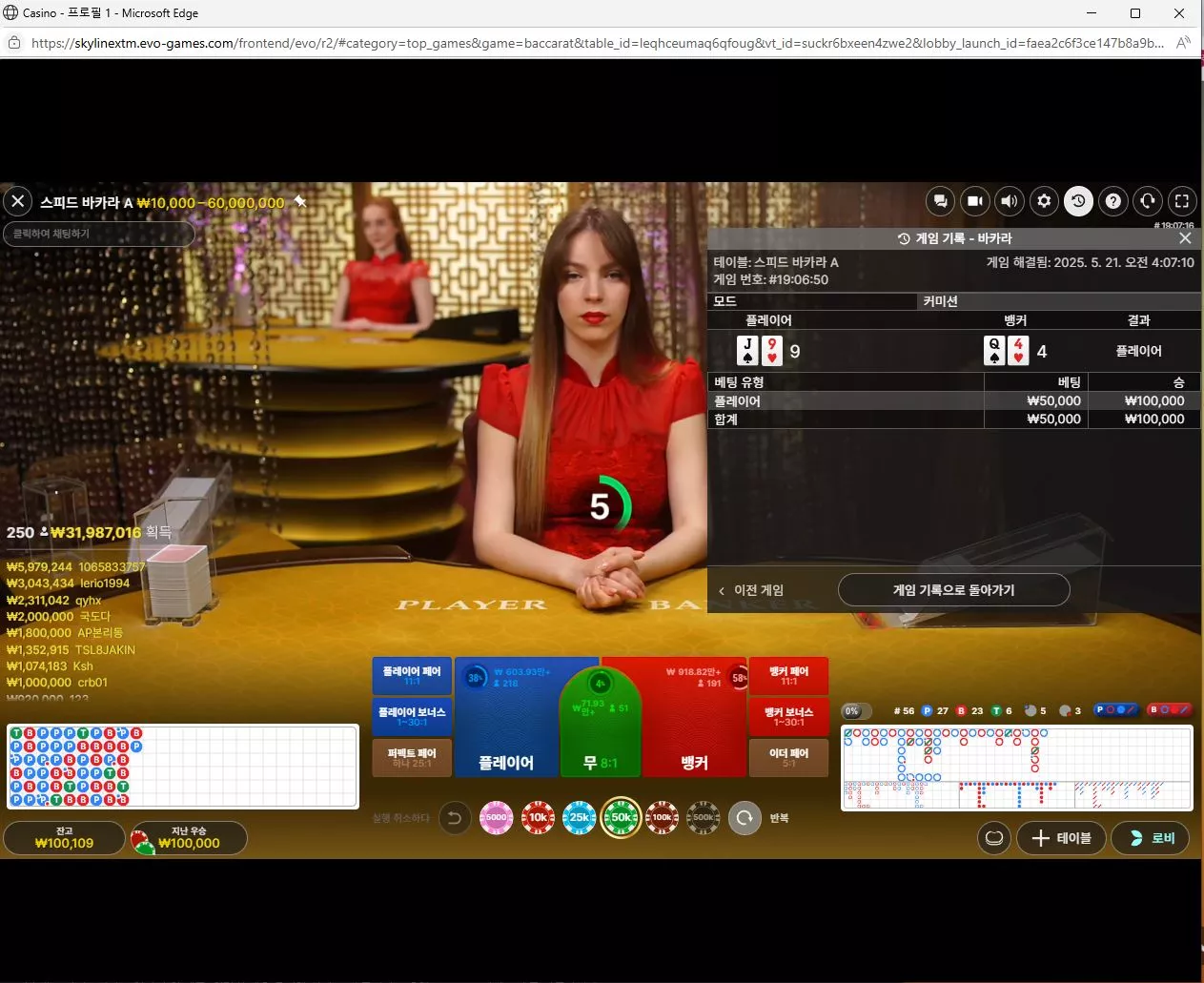Click the player prediction P indicator
1204x983 pixels.
pos(1115,710)
